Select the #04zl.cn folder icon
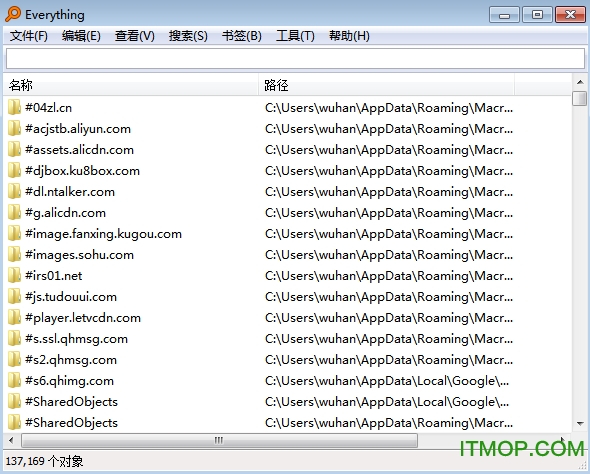 coord(14,108)
